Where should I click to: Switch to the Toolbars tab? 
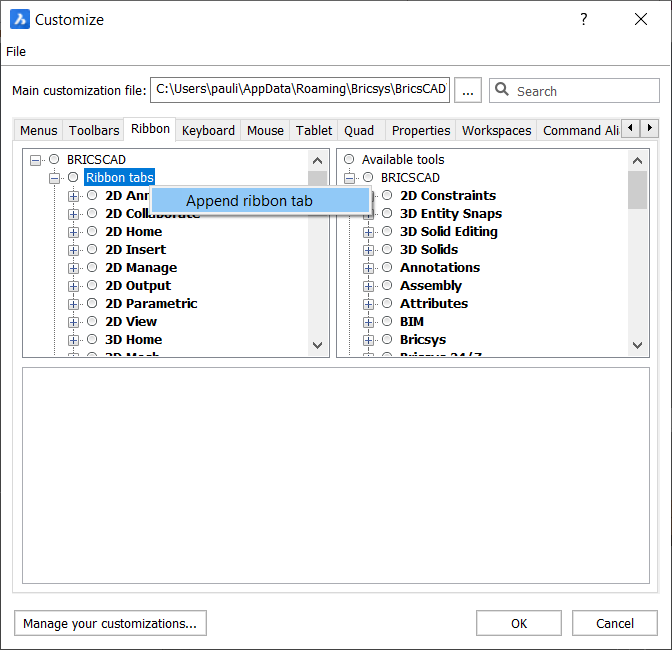[x=94, y=130]
